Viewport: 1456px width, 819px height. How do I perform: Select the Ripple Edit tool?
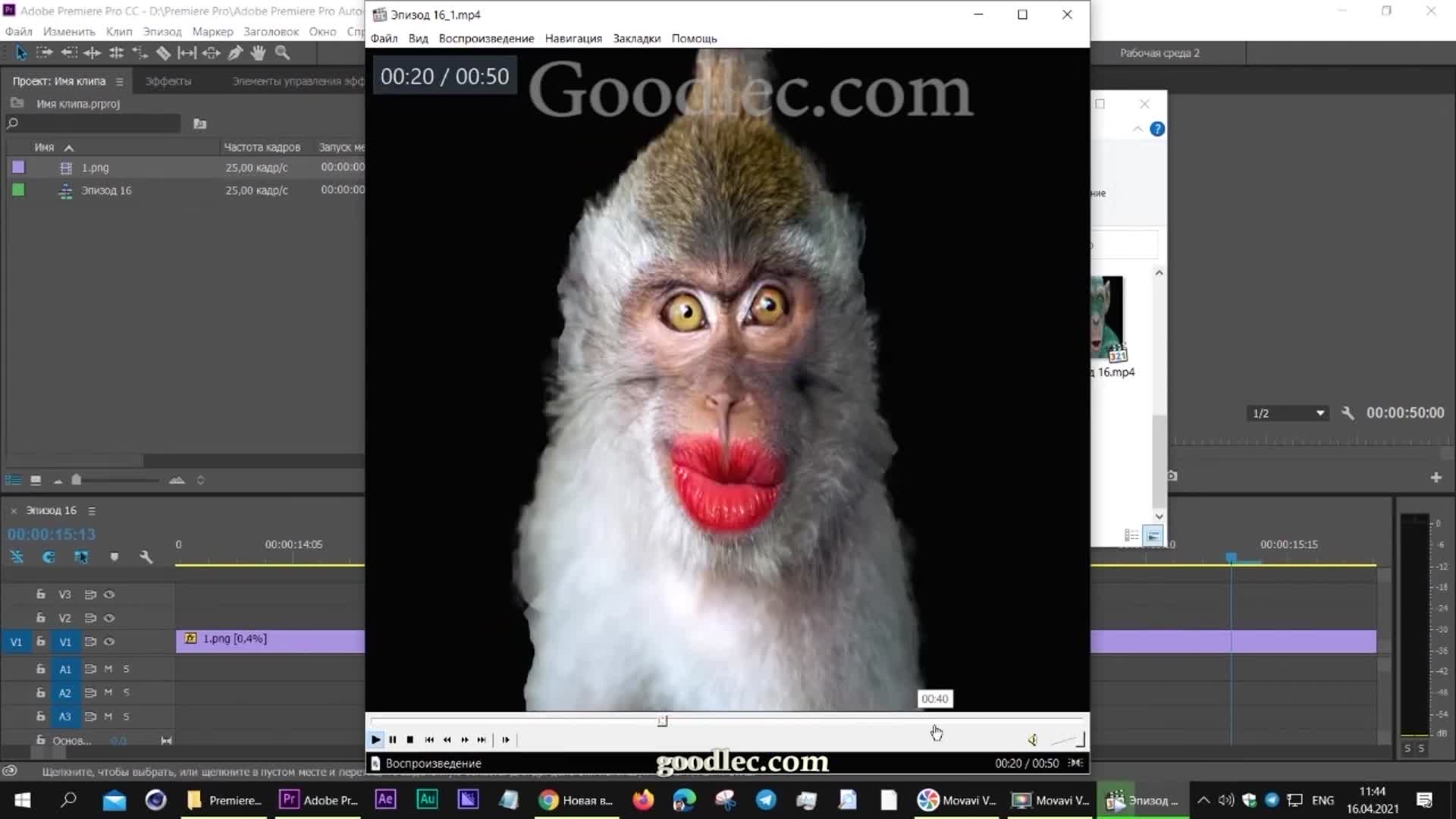93,52
